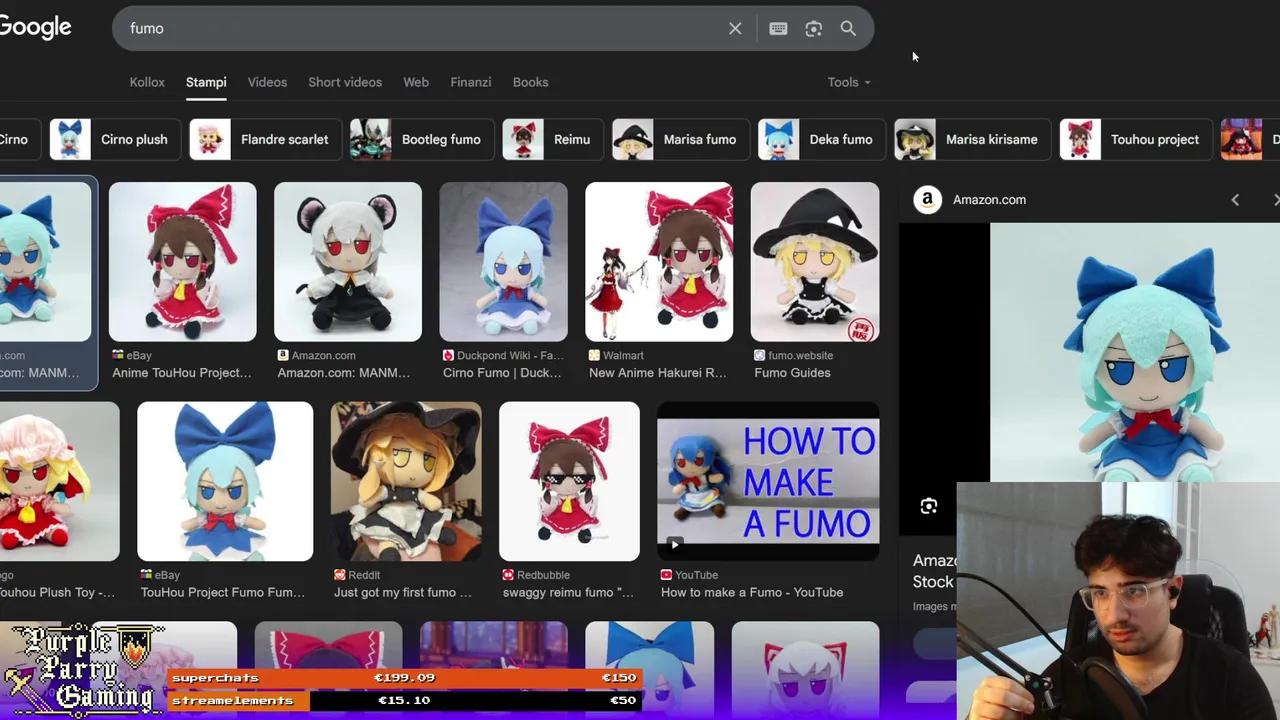Viewport: 1280px width, 720px height.
Task: Click the play icon on video thumbnail
Action: 675,545
